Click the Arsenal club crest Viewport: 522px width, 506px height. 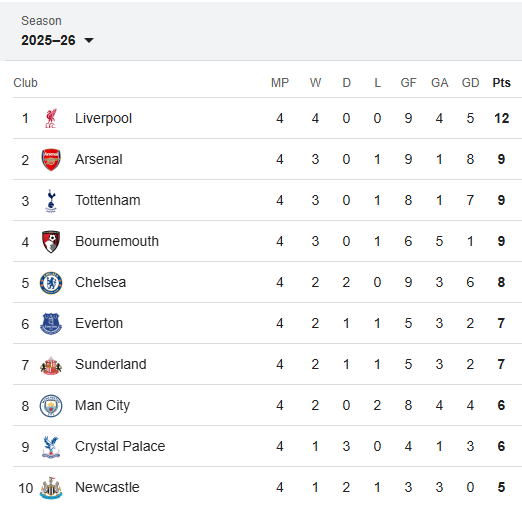tap(51, 160)
